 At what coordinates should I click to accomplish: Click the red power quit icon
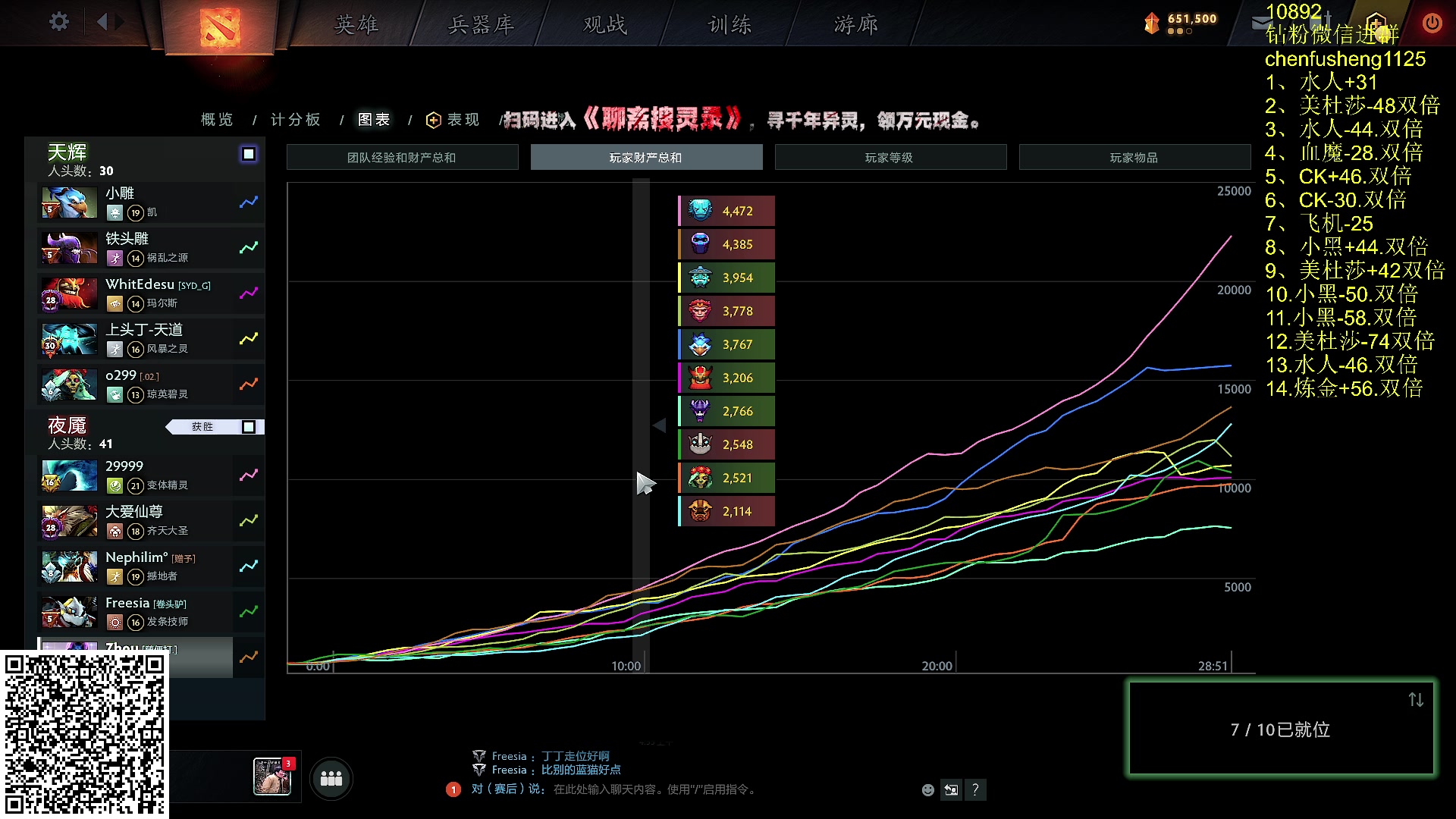point(1432,23)
